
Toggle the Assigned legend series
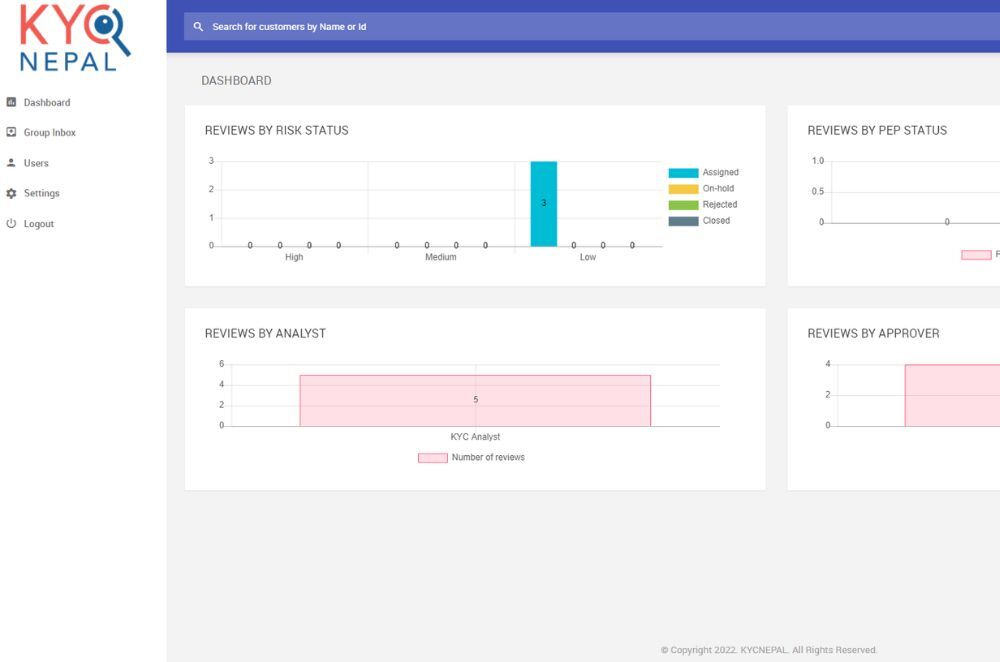[719, 173]
